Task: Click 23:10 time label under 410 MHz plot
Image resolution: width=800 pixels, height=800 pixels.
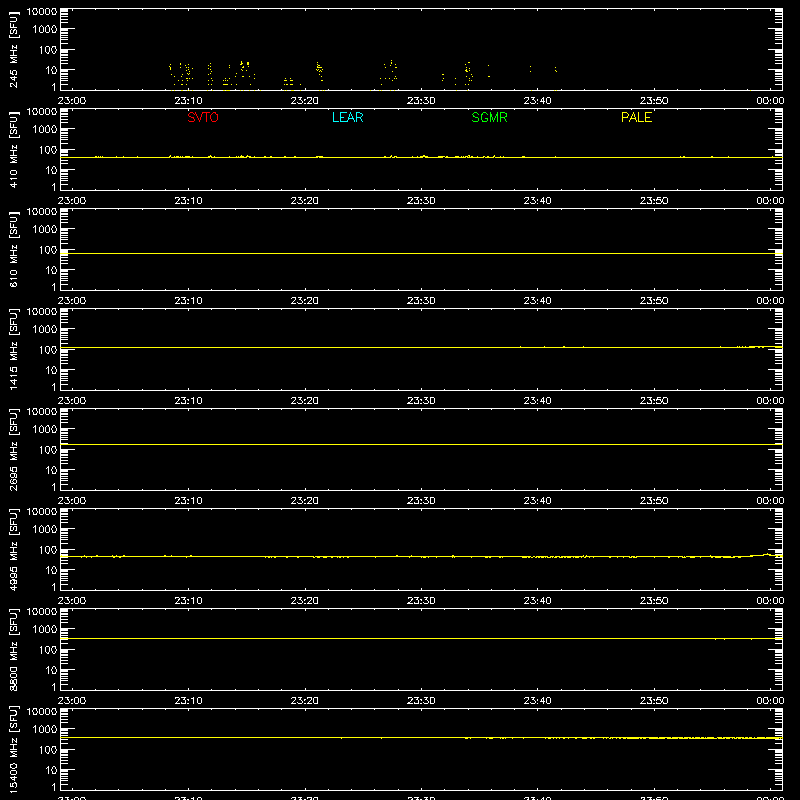Action: coord(188,201)
